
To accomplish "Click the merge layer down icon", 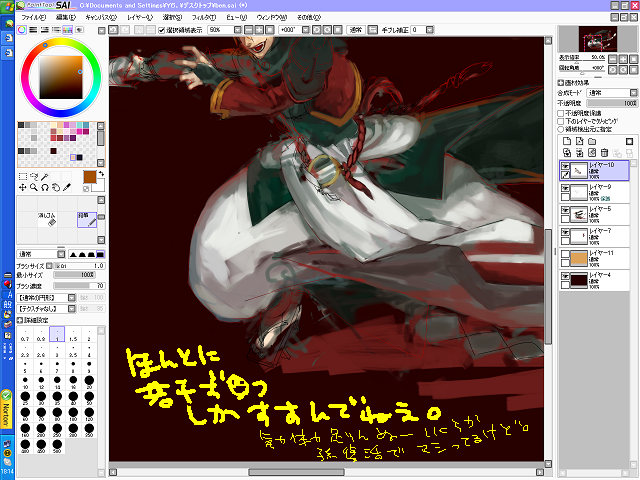I will coord(579,153).
